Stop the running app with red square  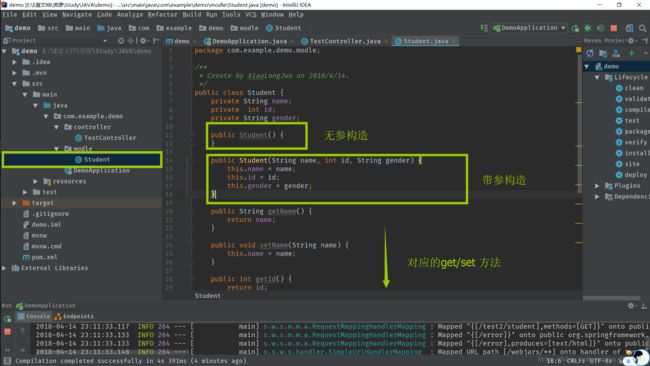614,28
